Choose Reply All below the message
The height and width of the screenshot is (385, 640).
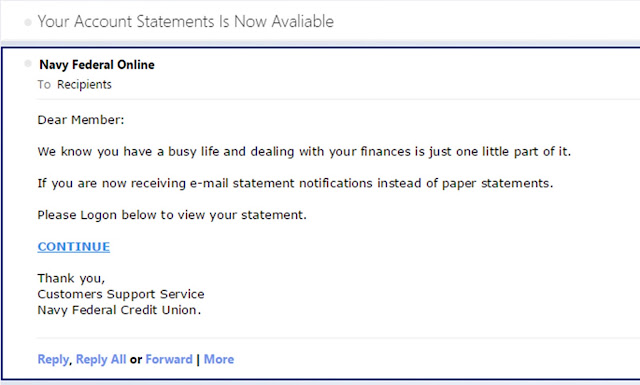coord(101,359)
